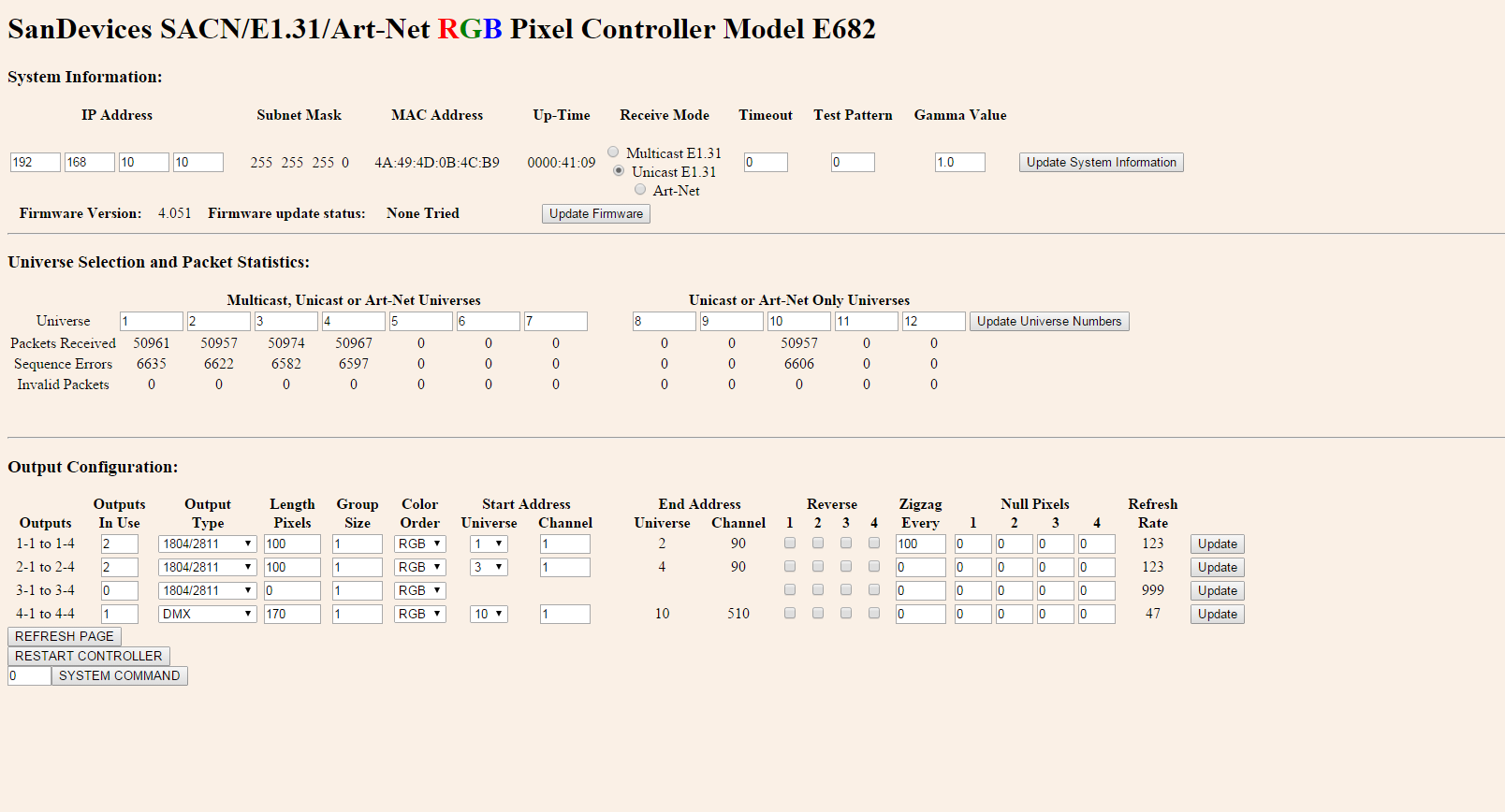This screenshot has width=1505, height=812.
Task: Click the SYSTEM COMMAND button
Action: (x=120, y=675)
